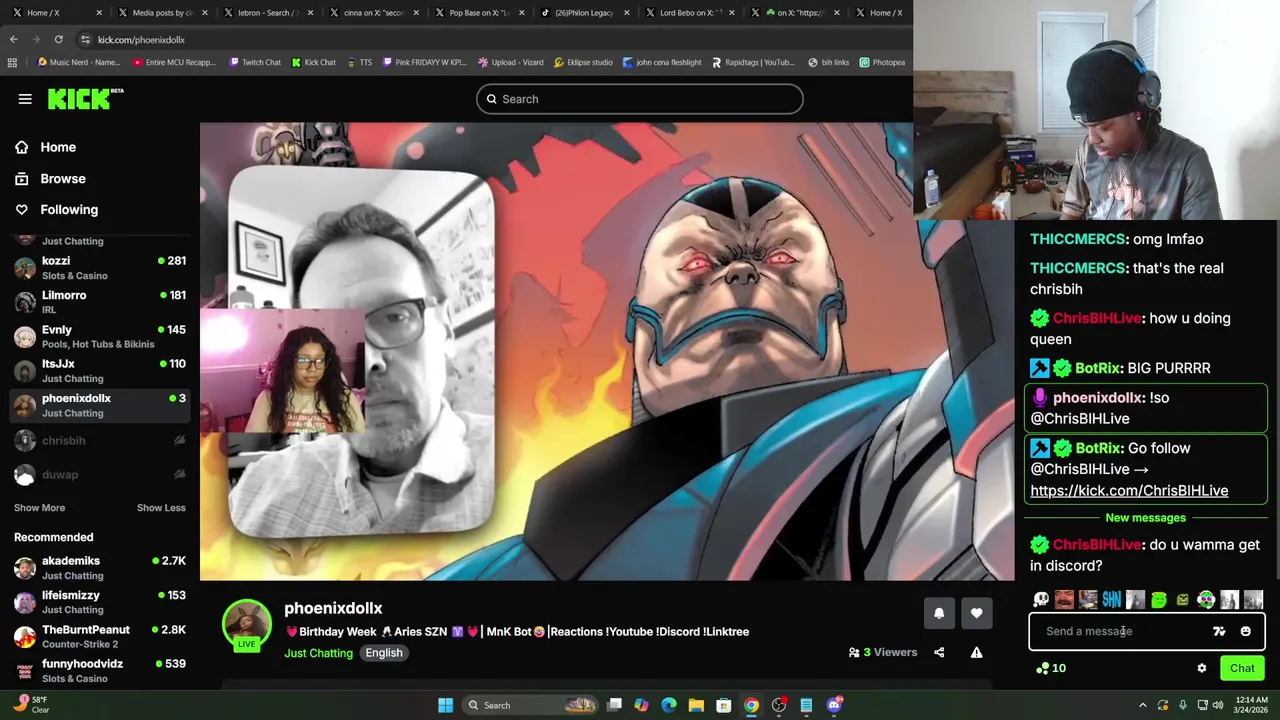Open the Browse page in sidebar
This screenshot has height=720, width=1280.
coord(50,178)
